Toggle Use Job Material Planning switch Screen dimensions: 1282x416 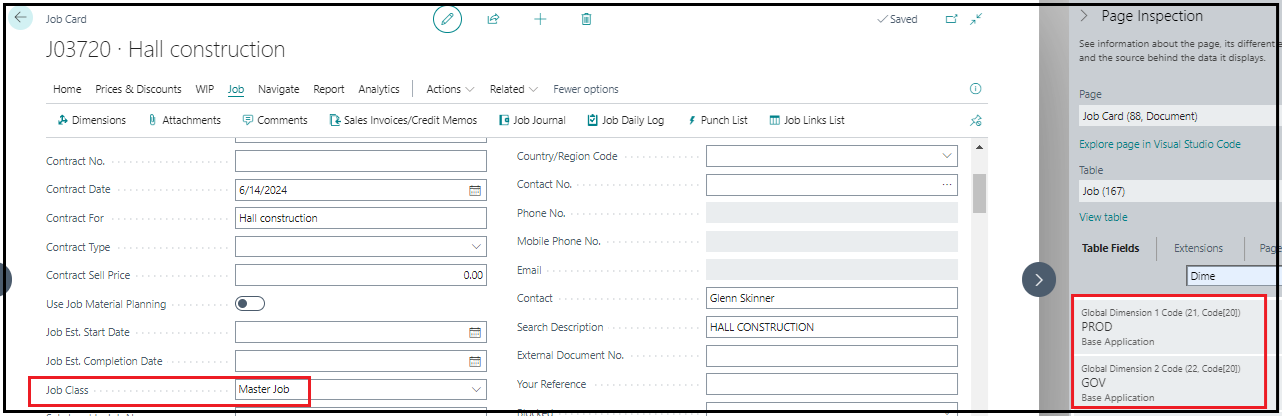coord(250,304)
